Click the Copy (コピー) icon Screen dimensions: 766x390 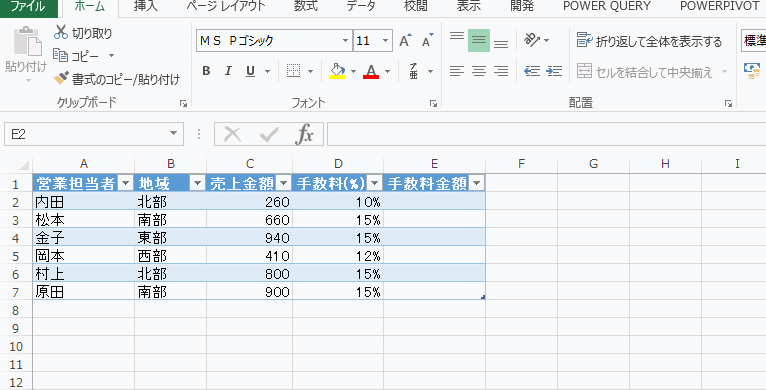[x=61, y=55]
